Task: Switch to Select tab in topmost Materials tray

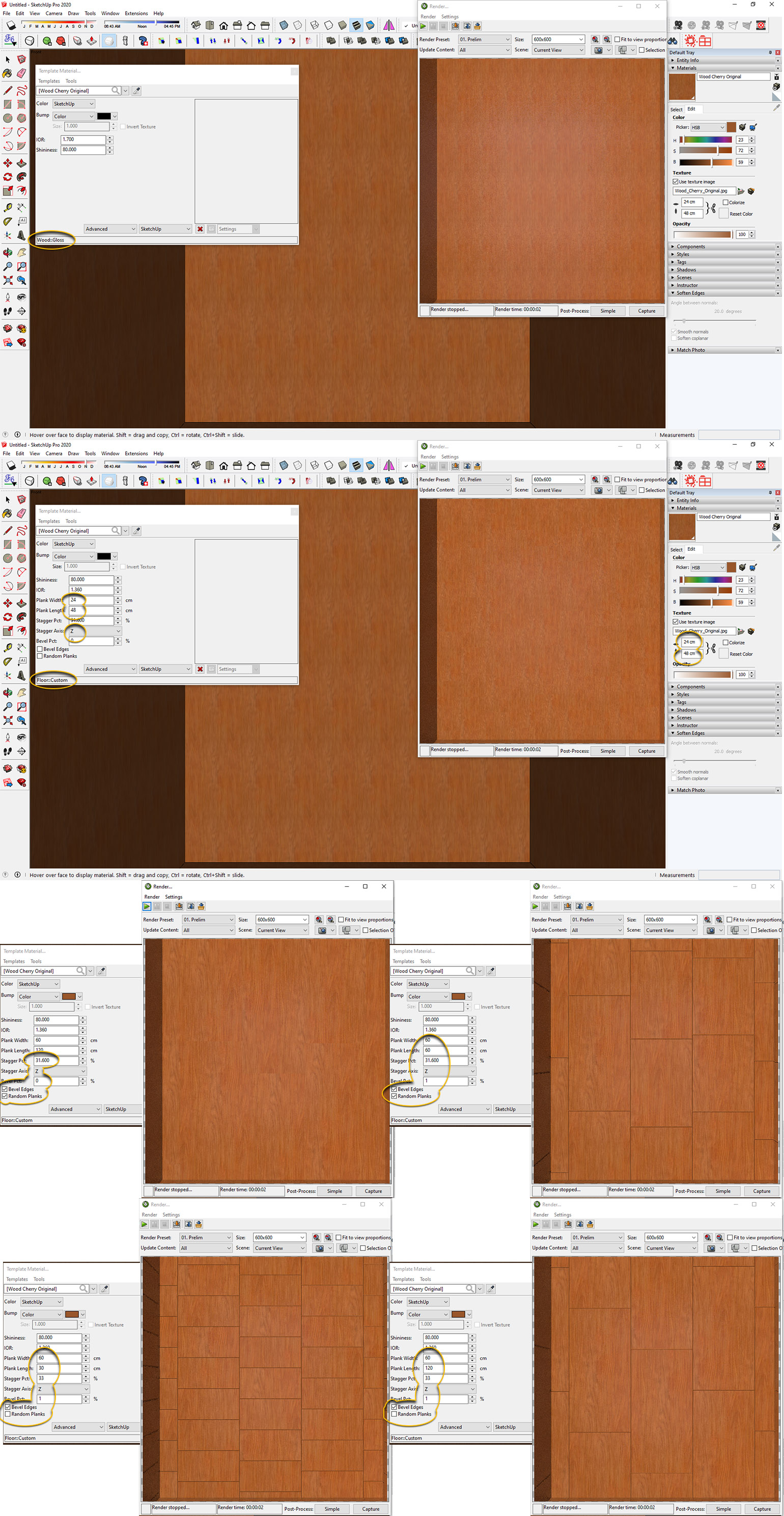Action: coord(677,110)
